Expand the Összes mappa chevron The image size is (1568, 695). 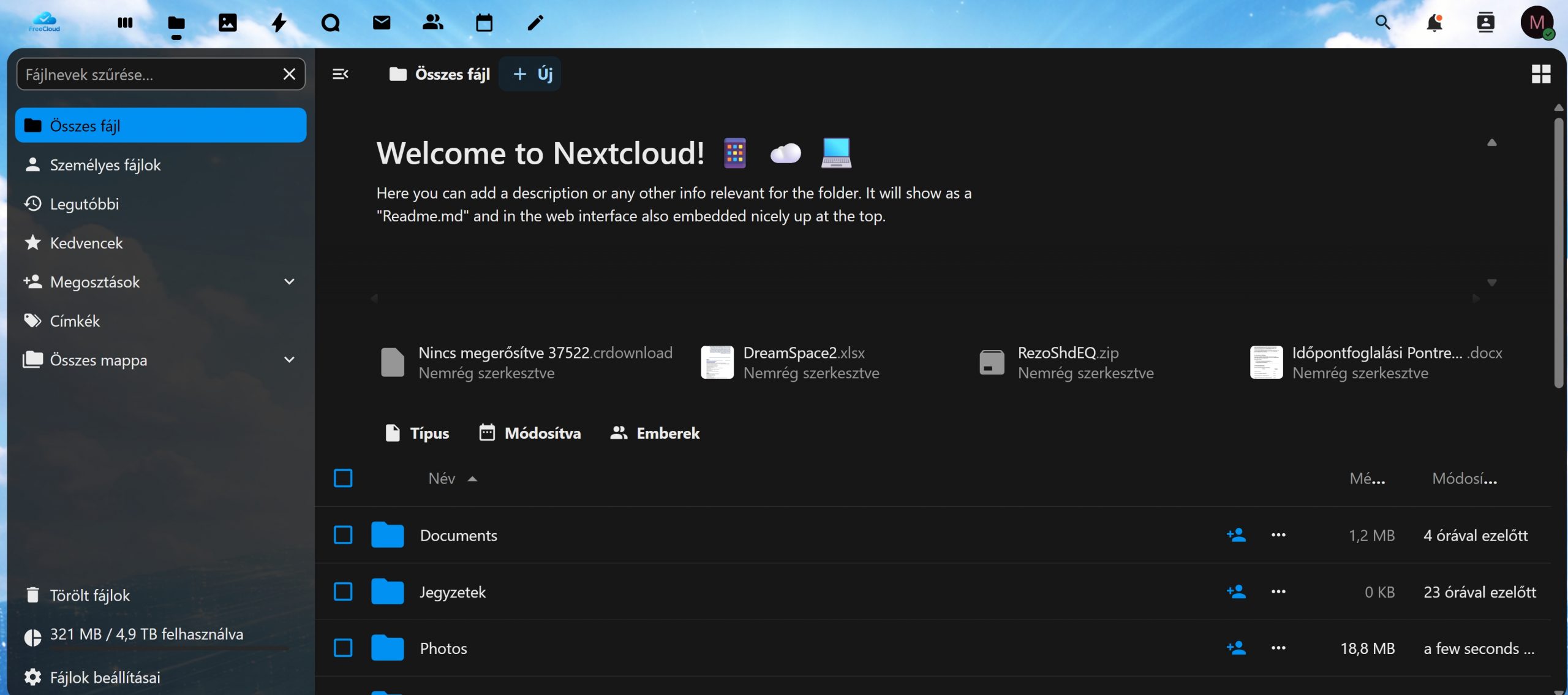289,360
